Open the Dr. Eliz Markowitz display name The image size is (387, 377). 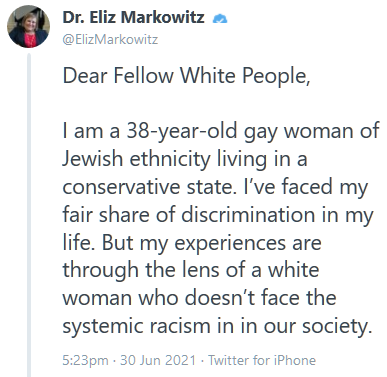133,17
